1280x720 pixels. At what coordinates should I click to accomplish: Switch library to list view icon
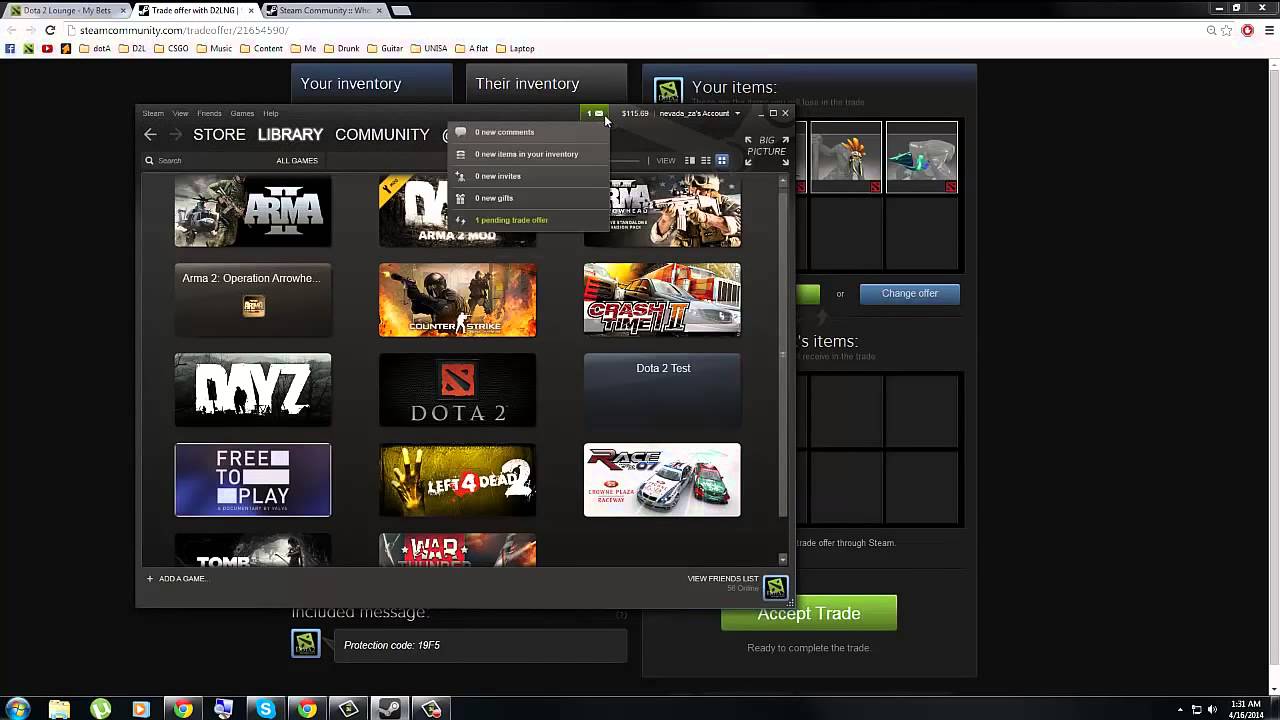point(705,160)
